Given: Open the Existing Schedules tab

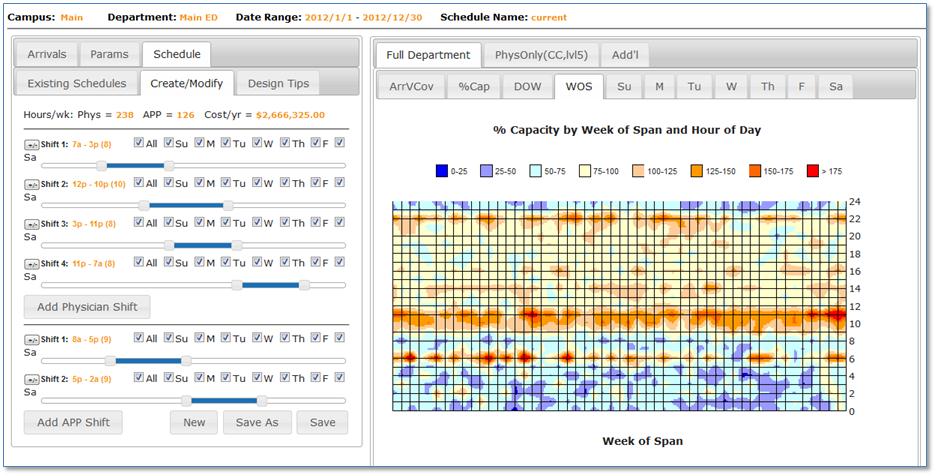Looking at the screenshot, I should click(77, 84).
